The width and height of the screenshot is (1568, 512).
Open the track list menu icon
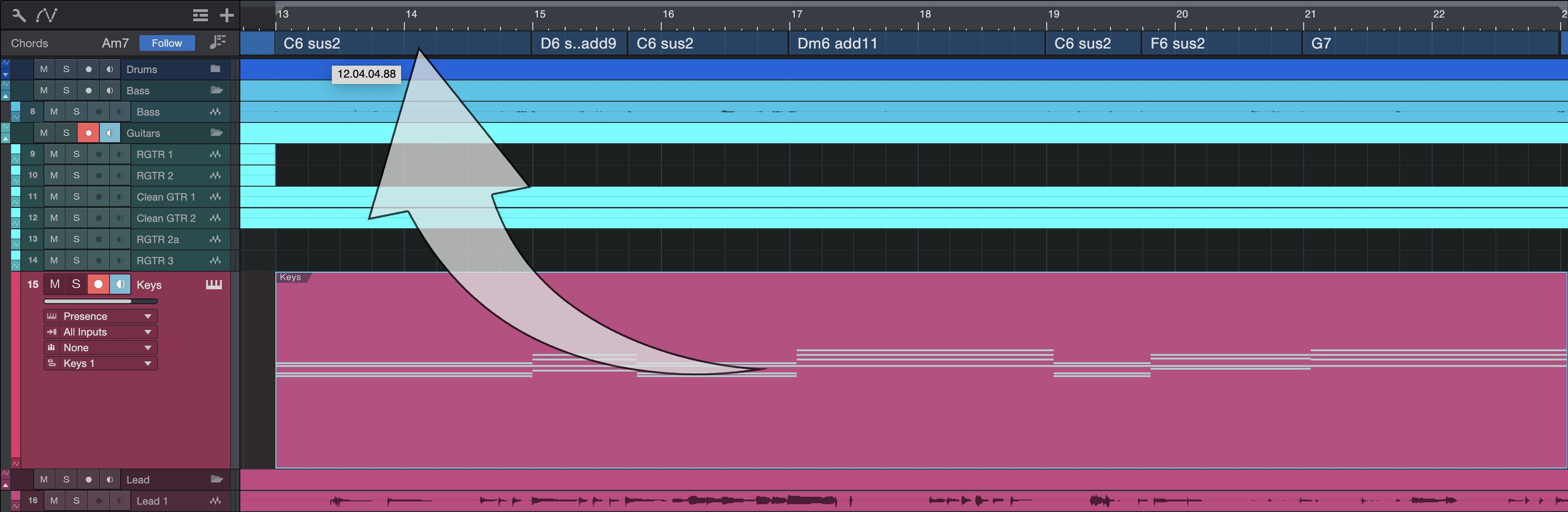(x=200, y=15)
